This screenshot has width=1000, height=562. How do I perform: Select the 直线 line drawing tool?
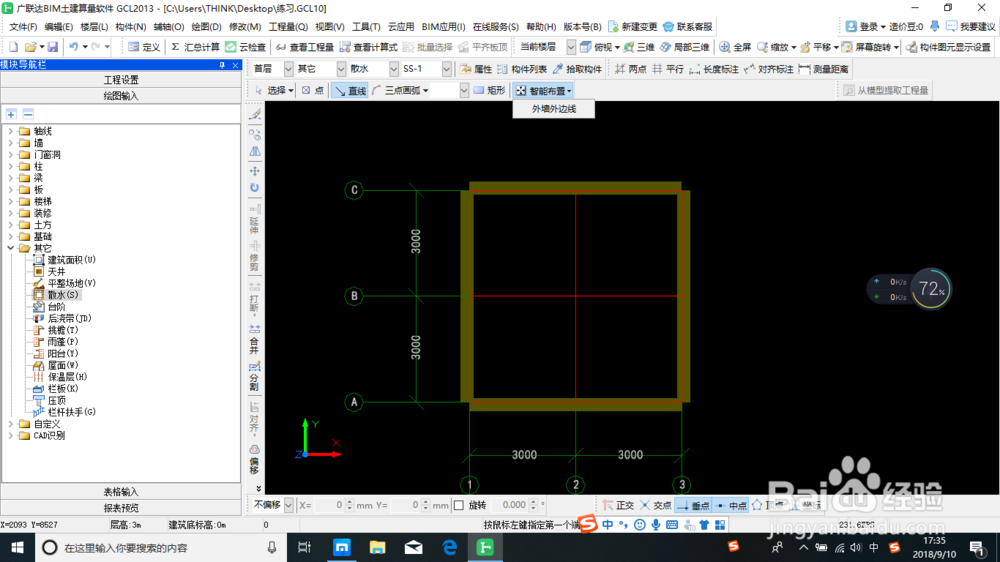(x=349, y=91)
